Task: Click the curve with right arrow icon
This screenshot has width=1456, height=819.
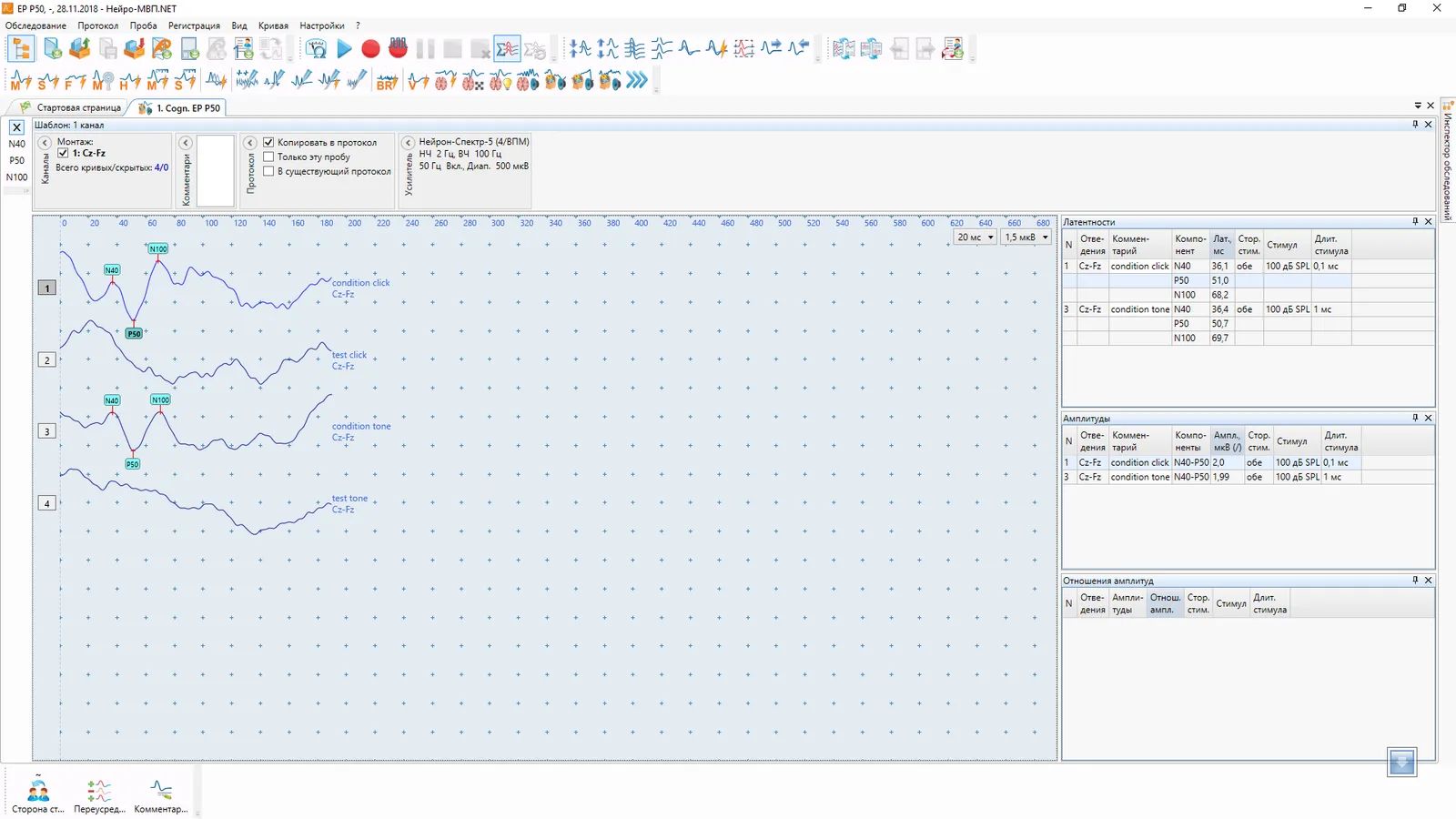Action: click(771, 48)
